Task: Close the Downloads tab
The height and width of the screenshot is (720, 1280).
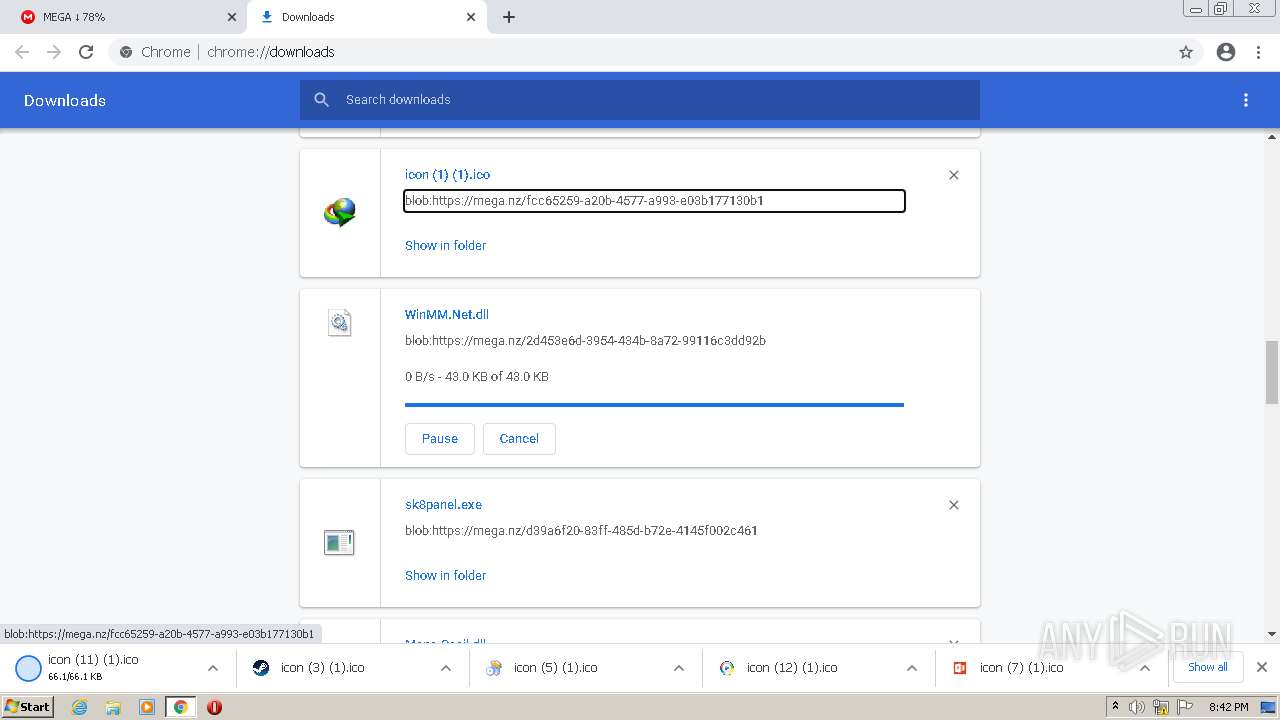Action: pos(471,17)
